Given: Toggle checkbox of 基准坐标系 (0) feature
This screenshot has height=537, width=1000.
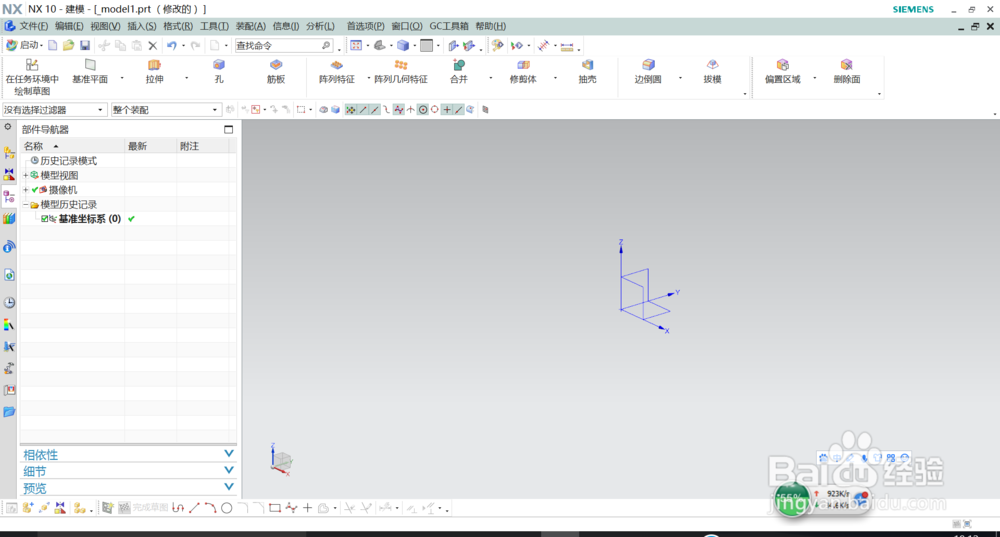Looking at the screenshot, I should coord(45,219).
